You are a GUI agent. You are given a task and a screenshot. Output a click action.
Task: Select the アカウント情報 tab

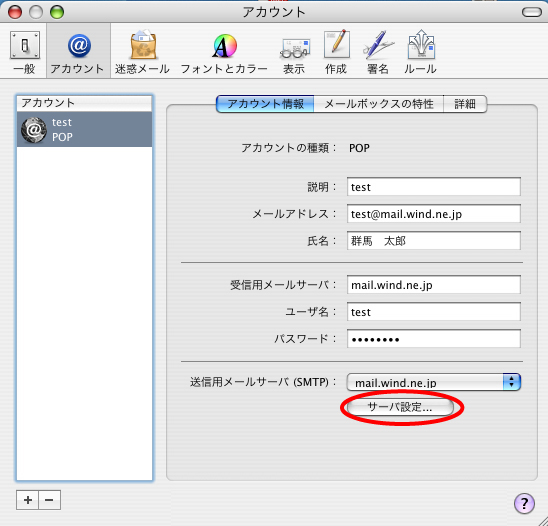265,104
